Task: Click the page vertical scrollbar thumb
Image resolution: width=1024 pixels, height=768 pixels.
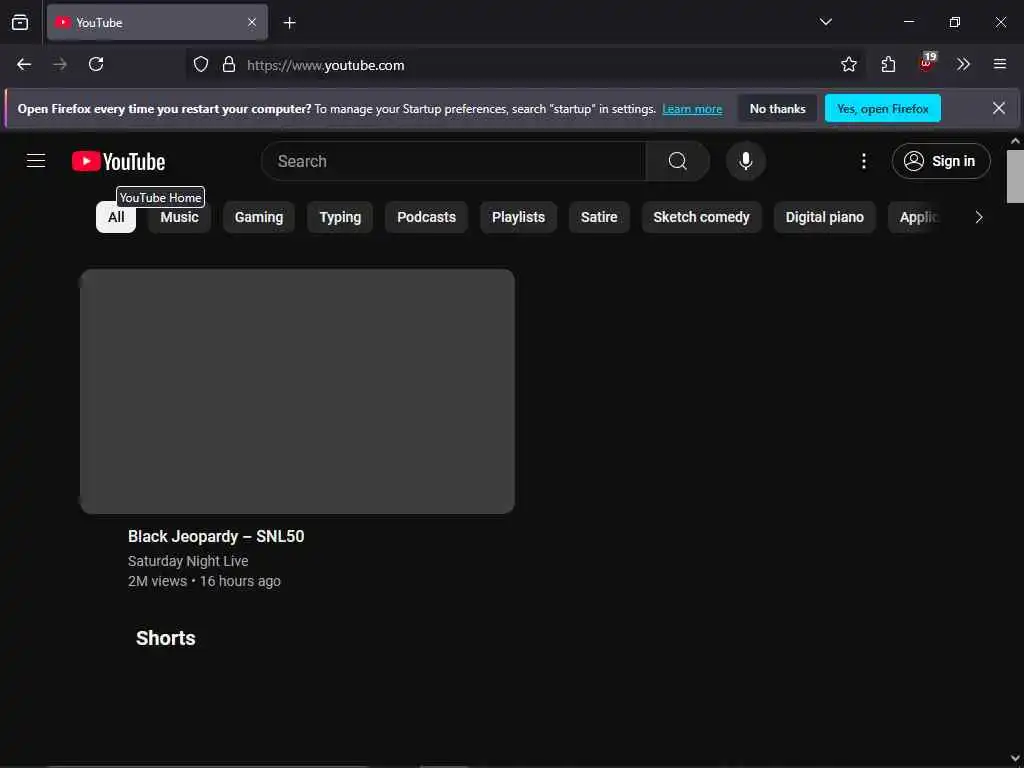Action: click(1015, 176)
